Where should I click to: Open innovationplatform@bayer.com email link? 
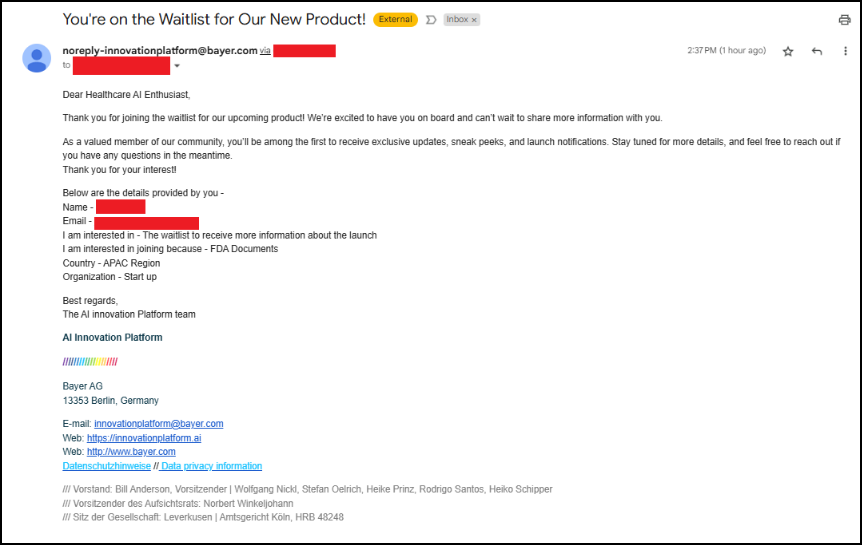(158, 423)
